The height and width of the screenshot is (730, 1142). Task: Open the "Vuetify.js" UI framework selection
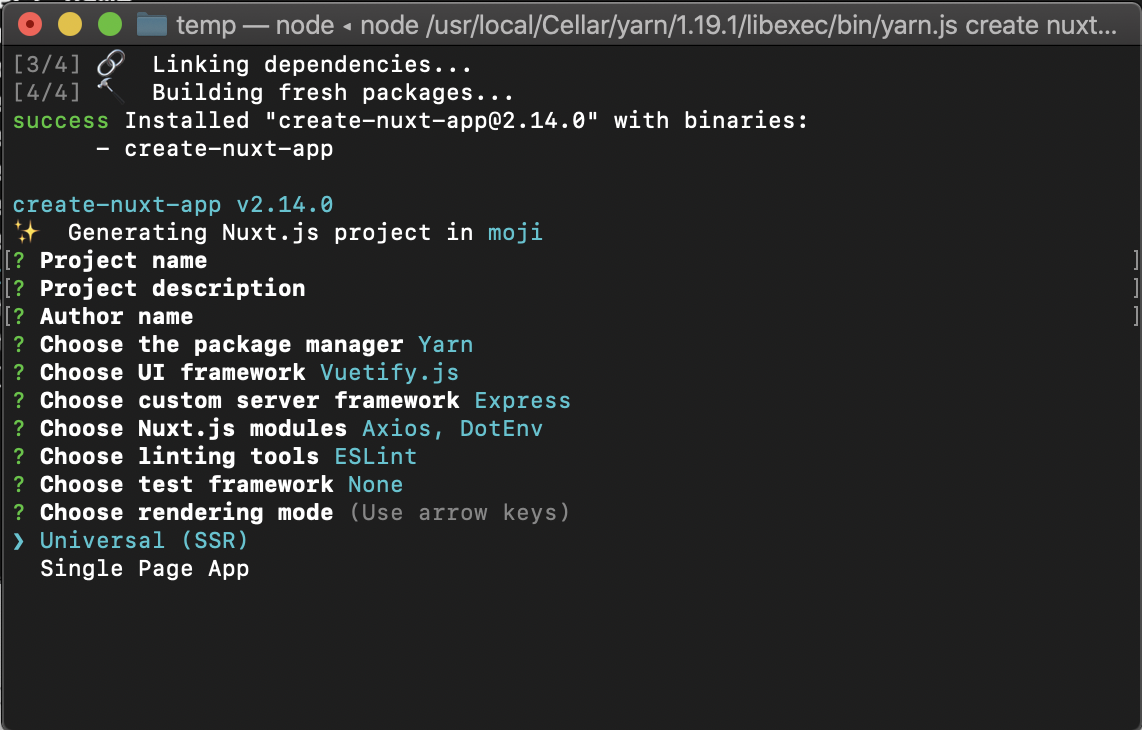click(390, 372)
